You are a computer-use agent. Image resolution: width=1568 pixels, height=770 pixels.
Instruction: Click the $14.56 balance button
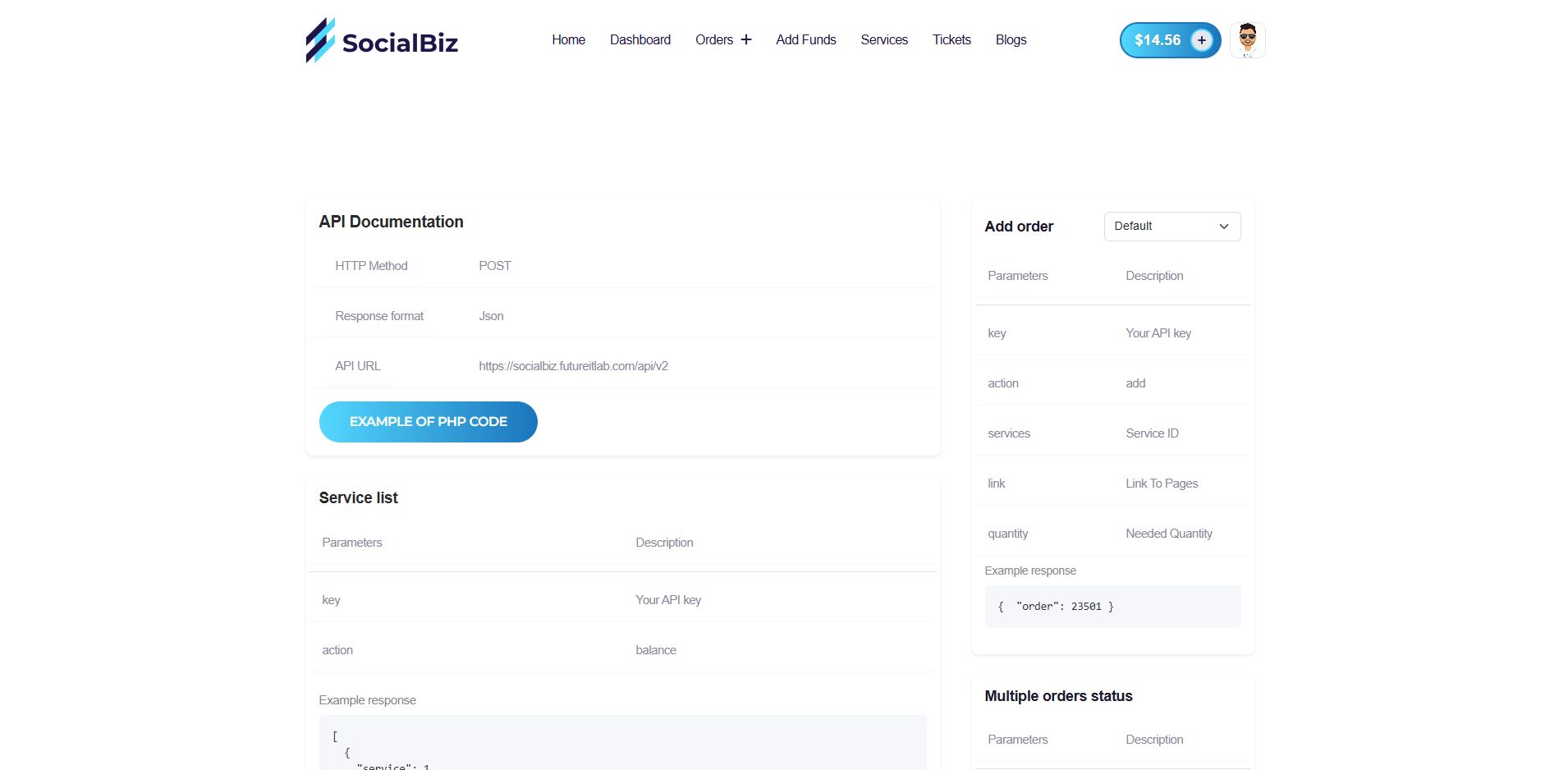[1157, 40]
